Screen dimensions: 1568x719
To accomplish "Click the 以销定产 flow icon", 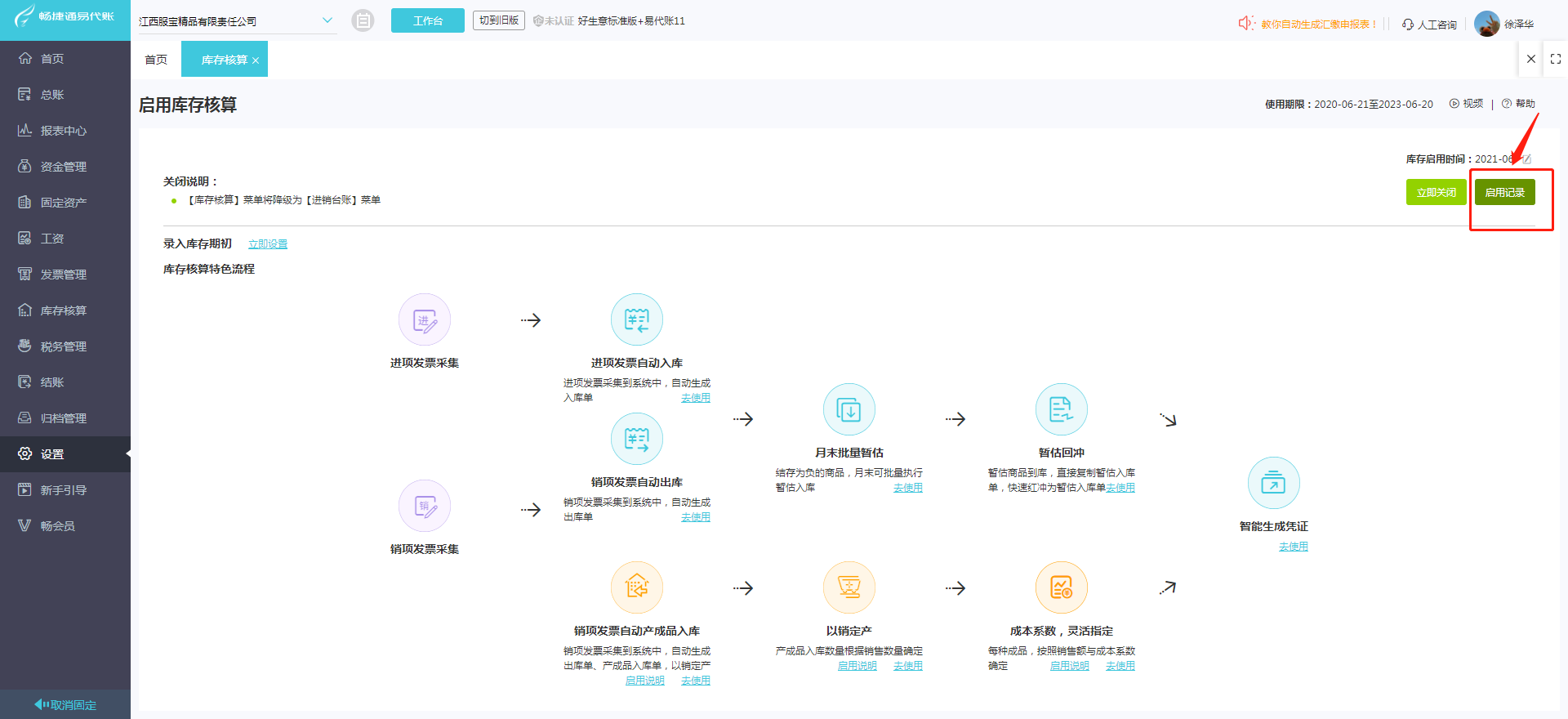I will 849,587.
